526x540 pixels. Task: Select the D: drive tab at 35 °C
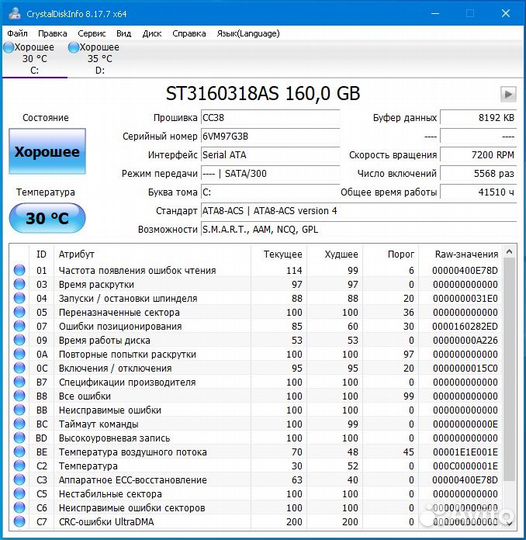click(95, 59)
